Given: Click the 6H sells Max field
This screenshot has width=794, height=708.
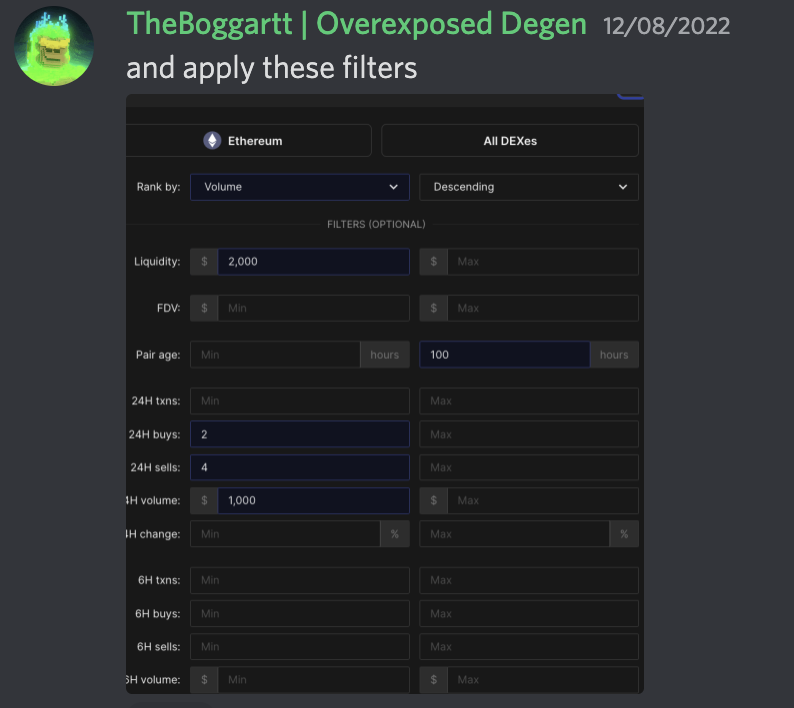Looking at the screenshot, I should click(529, 646).
